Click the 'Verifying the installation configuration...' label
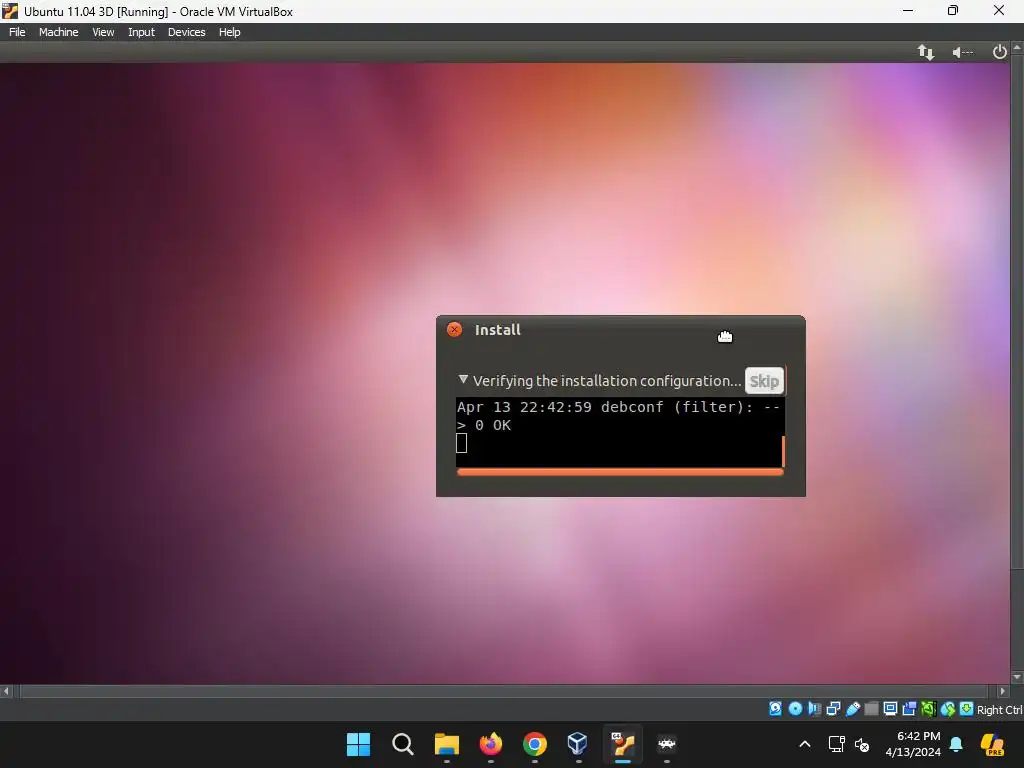This screenshot has width=1024, height=768. 607,381
